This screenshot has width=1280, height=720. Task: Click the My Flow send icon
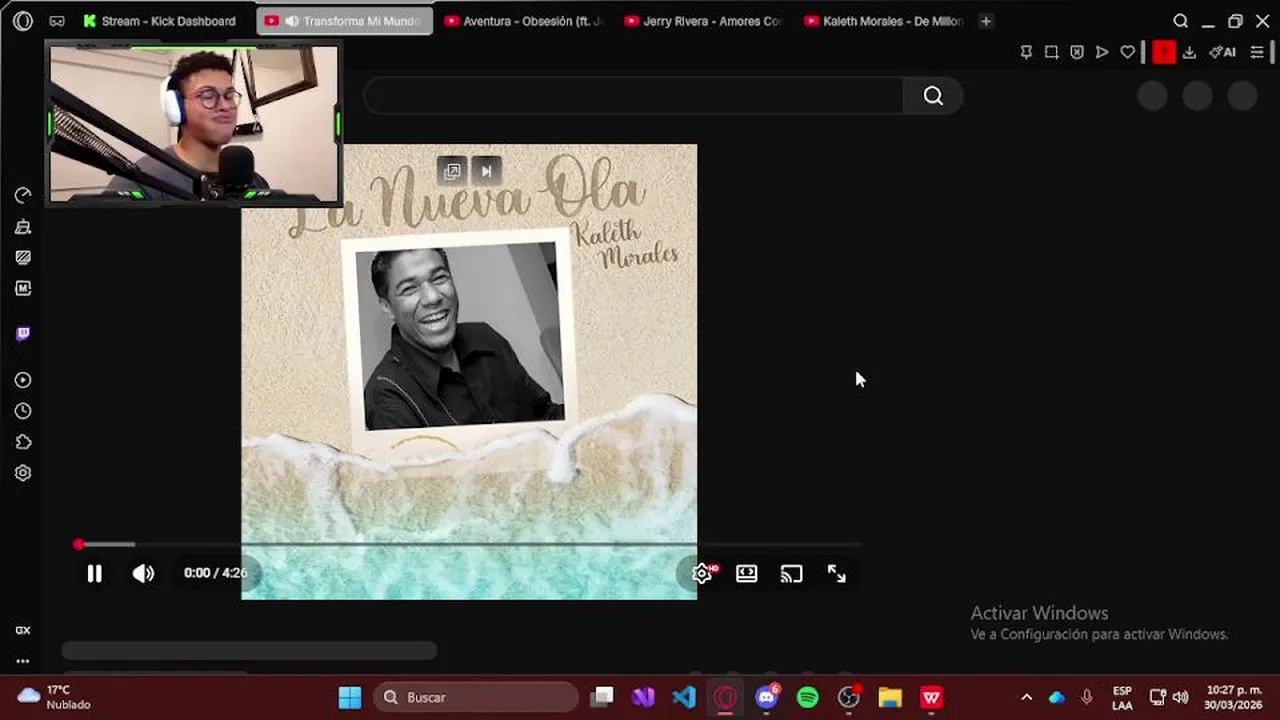[x=1102, y=52]
